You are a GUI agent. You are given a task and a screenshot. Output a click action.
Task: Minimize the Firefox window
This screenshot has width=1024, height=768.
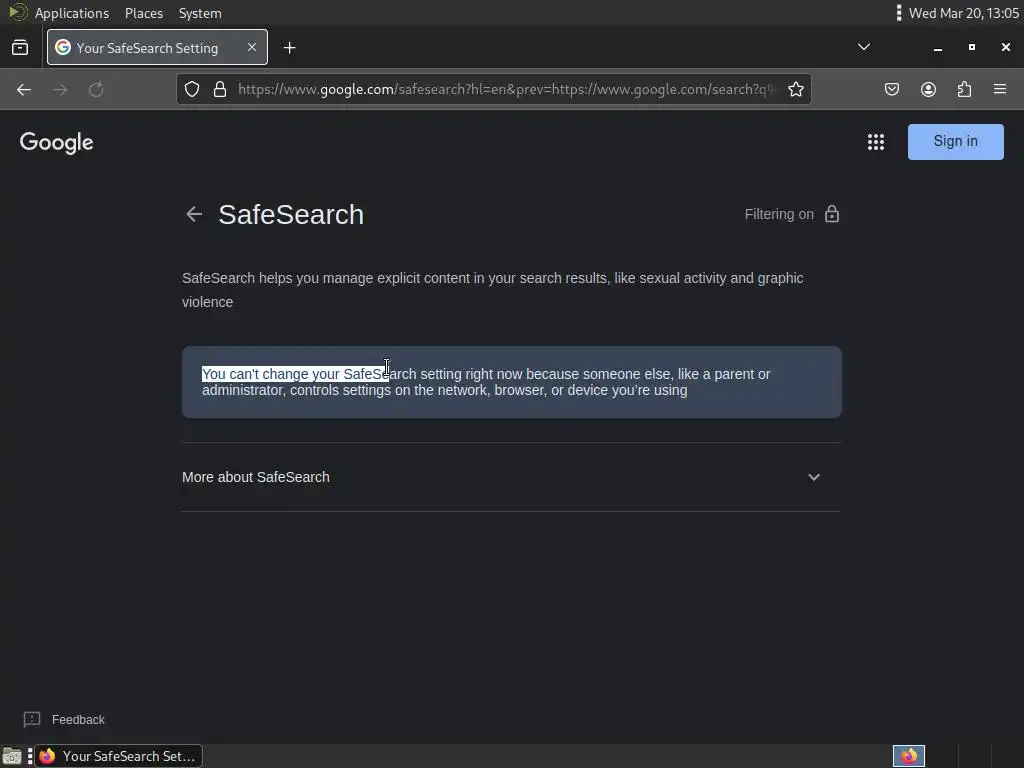coord(938,48)
